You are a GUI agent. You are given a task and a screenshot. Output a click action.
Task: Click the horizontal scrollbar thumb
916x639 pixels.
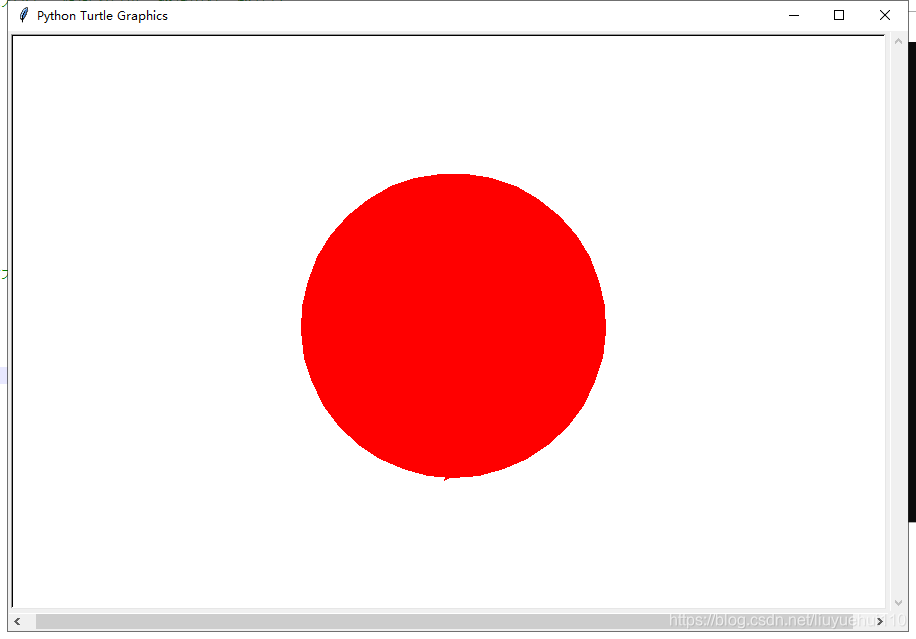[444, 621]
